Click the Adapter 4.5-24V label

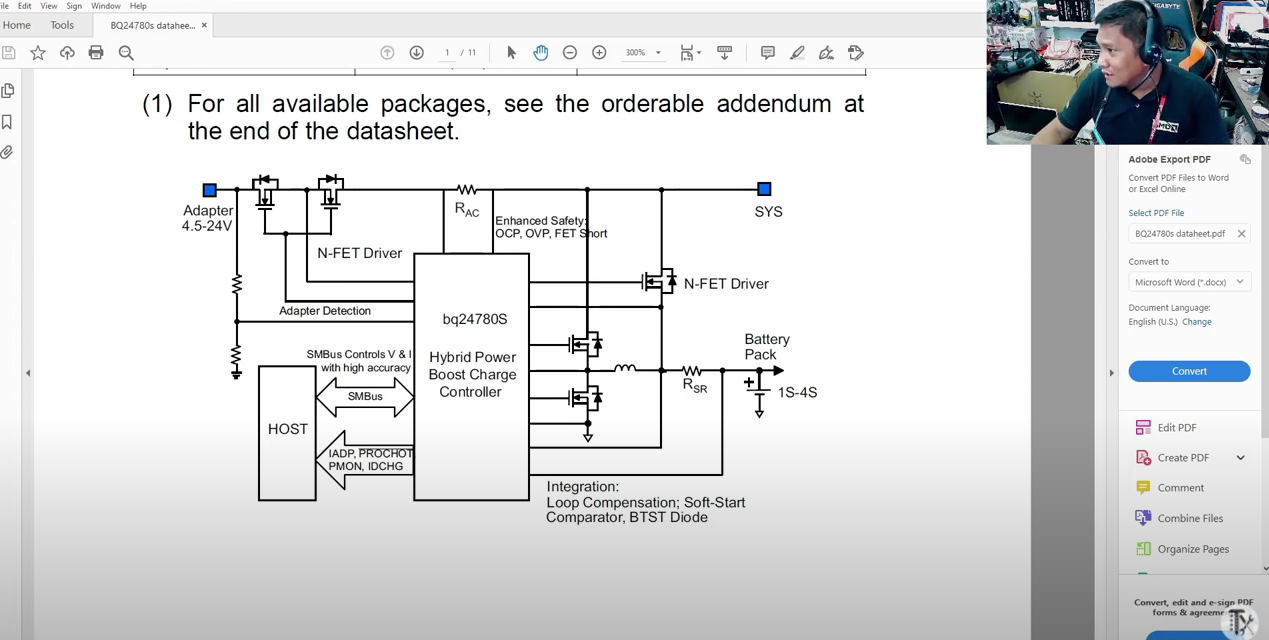(x=207, y=218)
